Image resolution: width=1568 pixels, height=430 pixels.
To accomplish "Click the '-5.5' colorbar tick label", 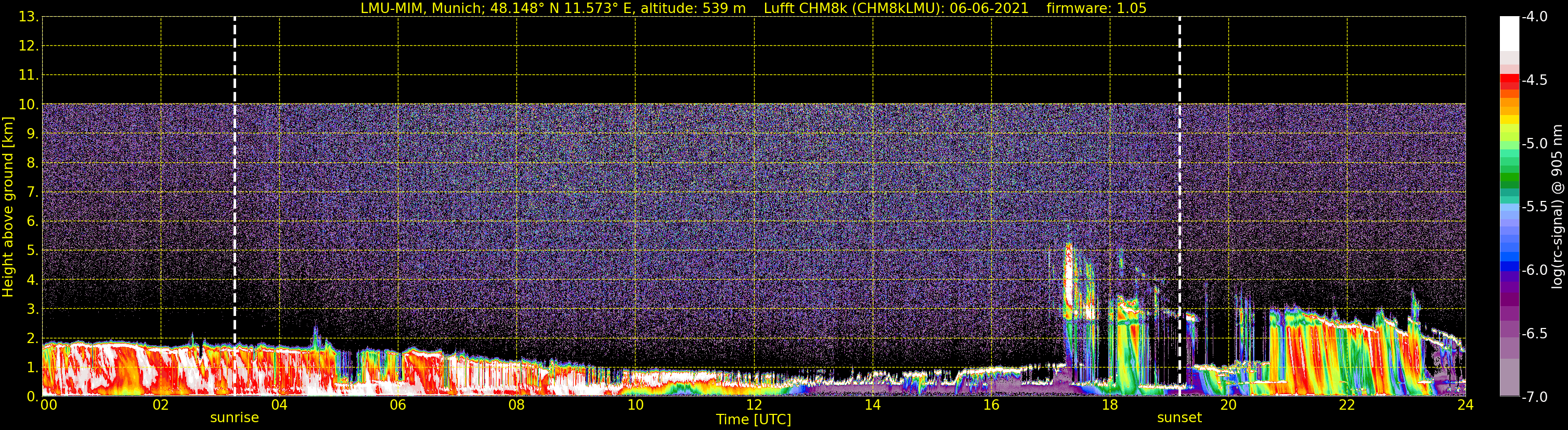I will pyautogui.click(x=1535, y=207).
